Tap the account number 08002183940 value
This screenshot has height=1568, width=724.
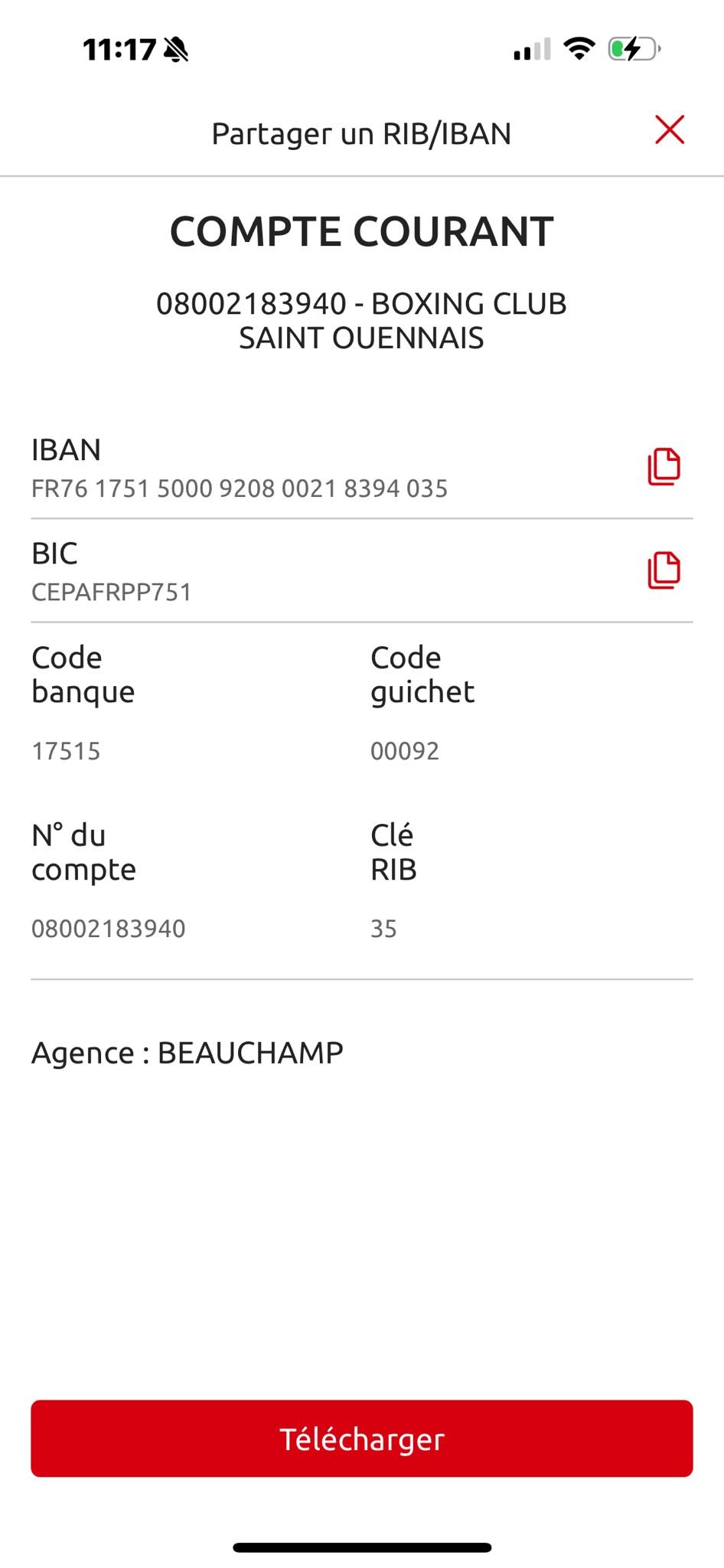click(109, 929)
